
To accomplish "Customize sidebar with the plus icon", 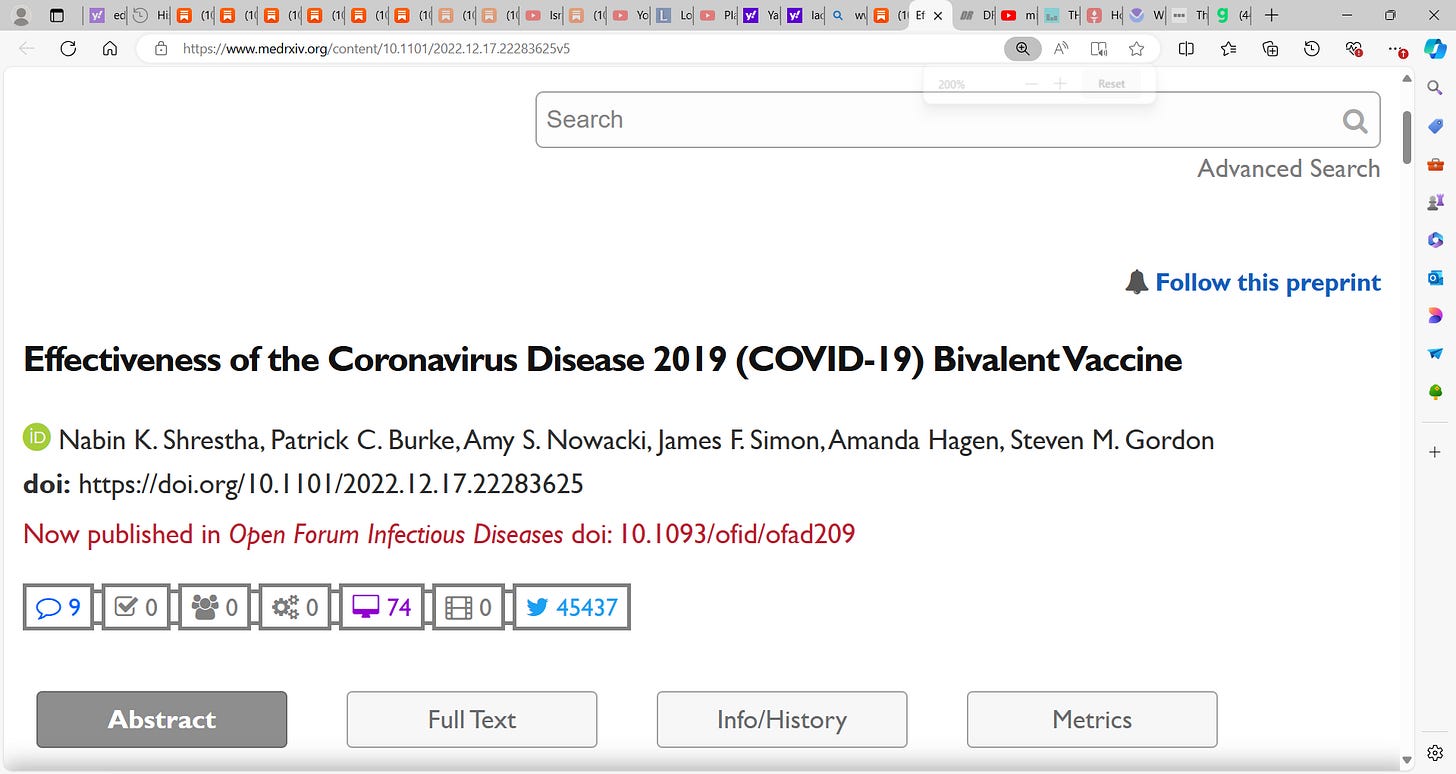I will click(x=1435, y=452).
